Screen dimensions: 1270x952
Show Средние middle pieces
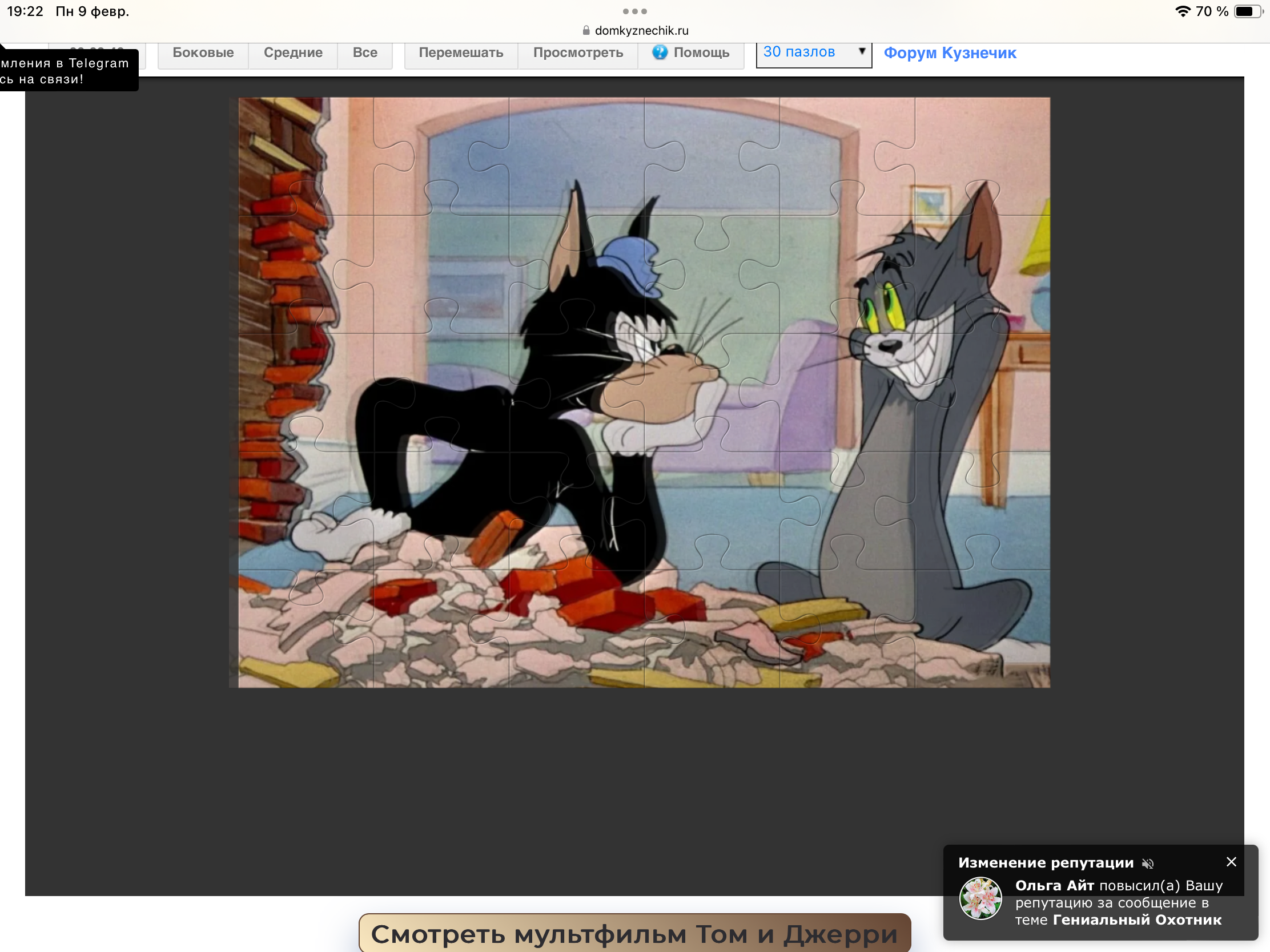[x=293, y=53]
